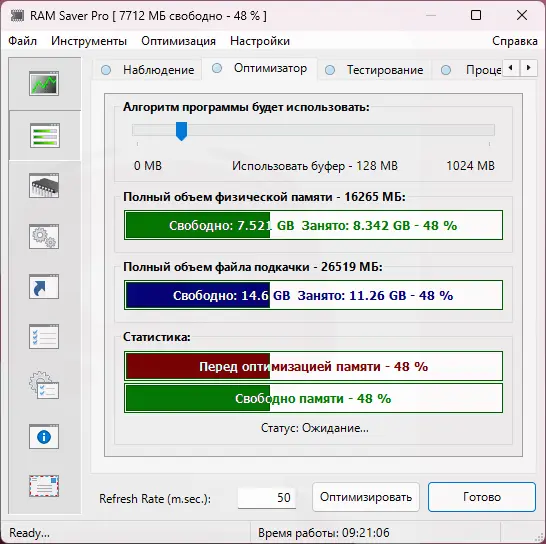Image resolution: width=546 pixels, height=544 pixels.
Task: Click the '1024 MB' slider label
Action: (470, 166)
